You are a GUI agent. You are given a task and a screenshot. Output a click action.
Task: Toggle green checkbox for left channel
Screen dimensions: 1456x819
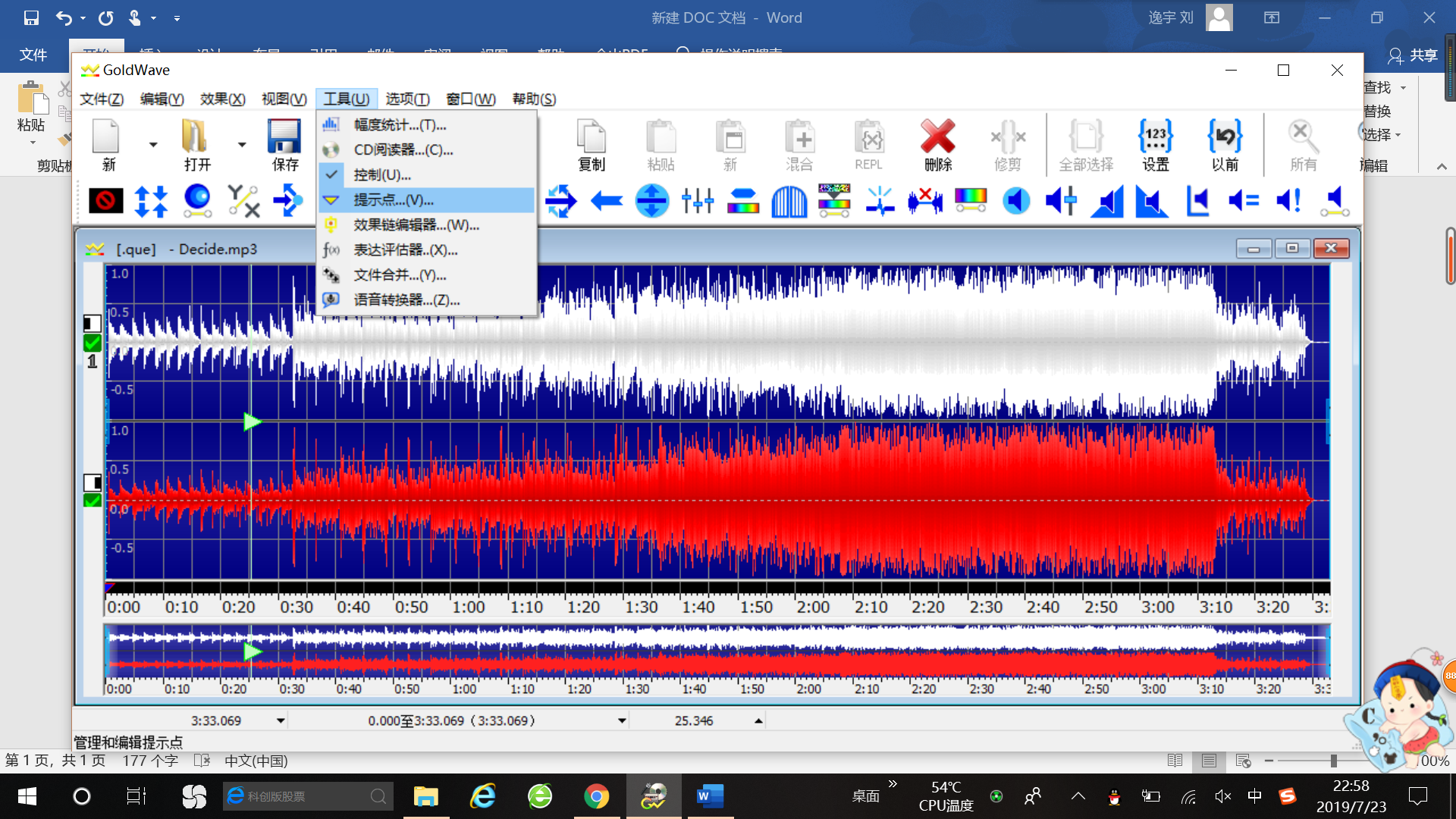93,343
